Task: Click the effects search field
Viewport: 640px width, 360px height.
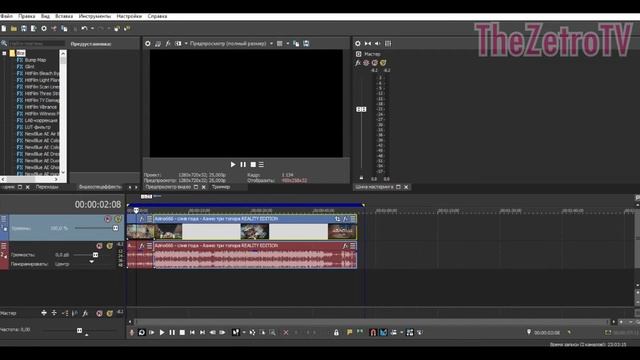Action: [x=36, y=43]
